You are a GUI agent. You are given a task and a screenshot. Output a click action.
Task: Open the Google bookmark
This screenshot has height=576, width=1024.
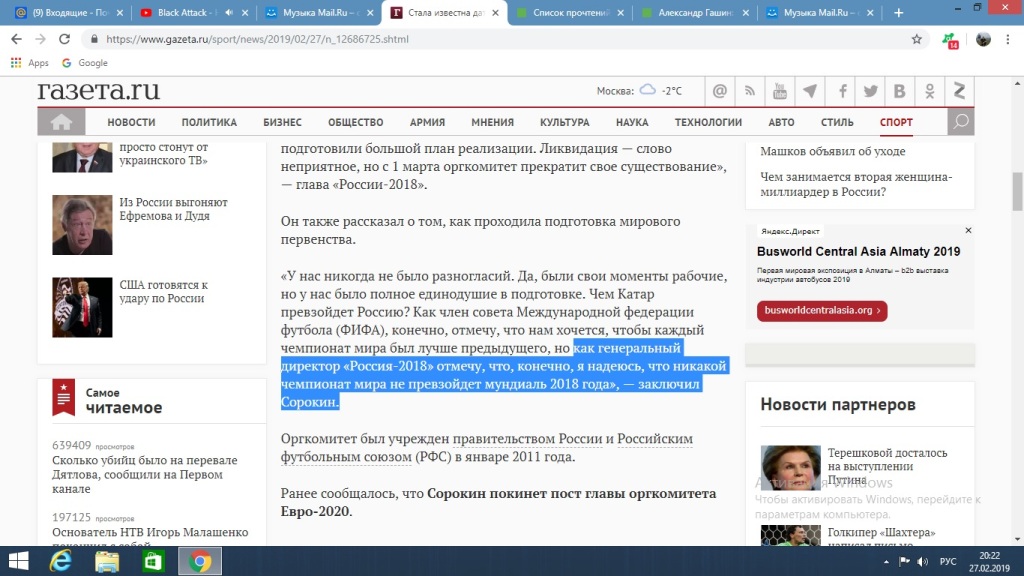click(85, 63)
